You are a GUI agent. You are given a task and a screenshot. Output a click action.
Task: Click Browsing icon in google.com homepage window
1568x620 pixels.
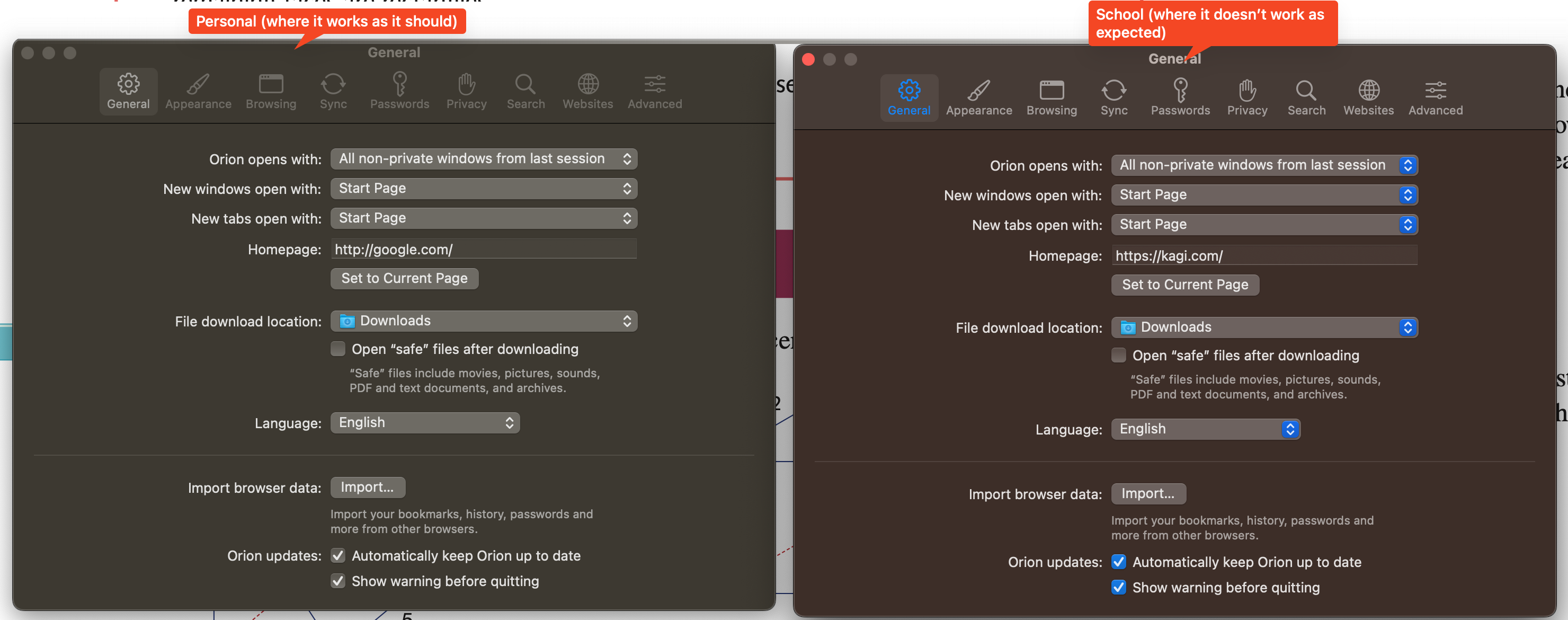point(271,91)
